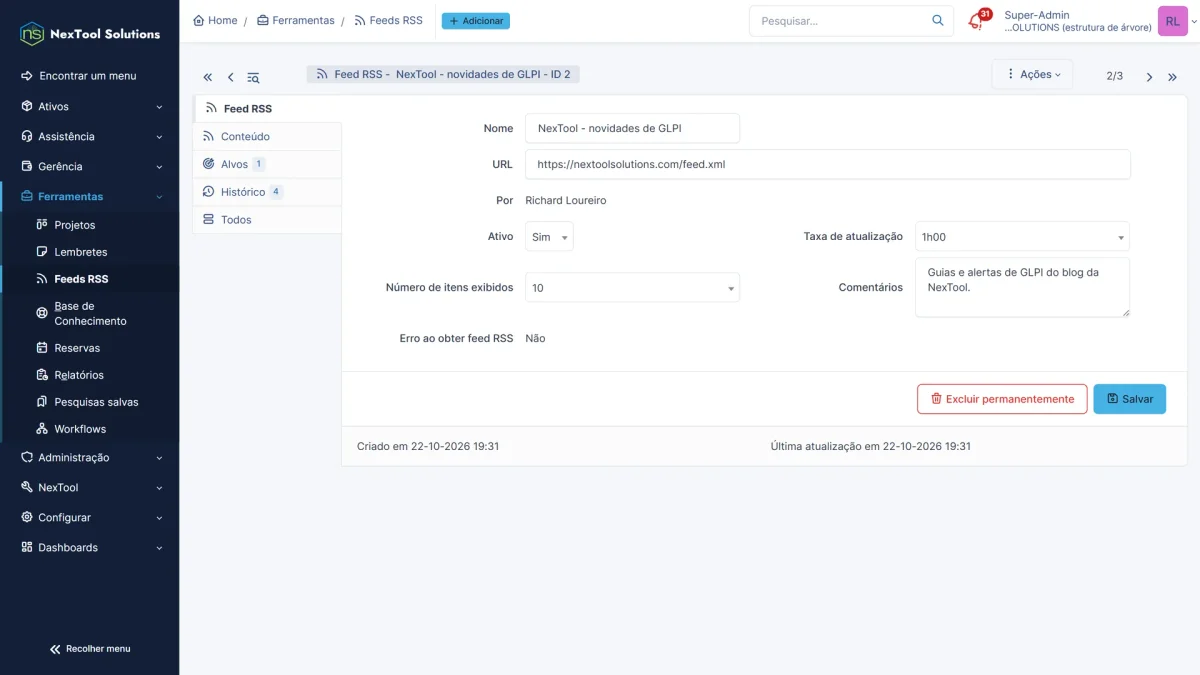Click the Nome input field
This screenshot has height=675, width=1200.
[x=632, y=128]
